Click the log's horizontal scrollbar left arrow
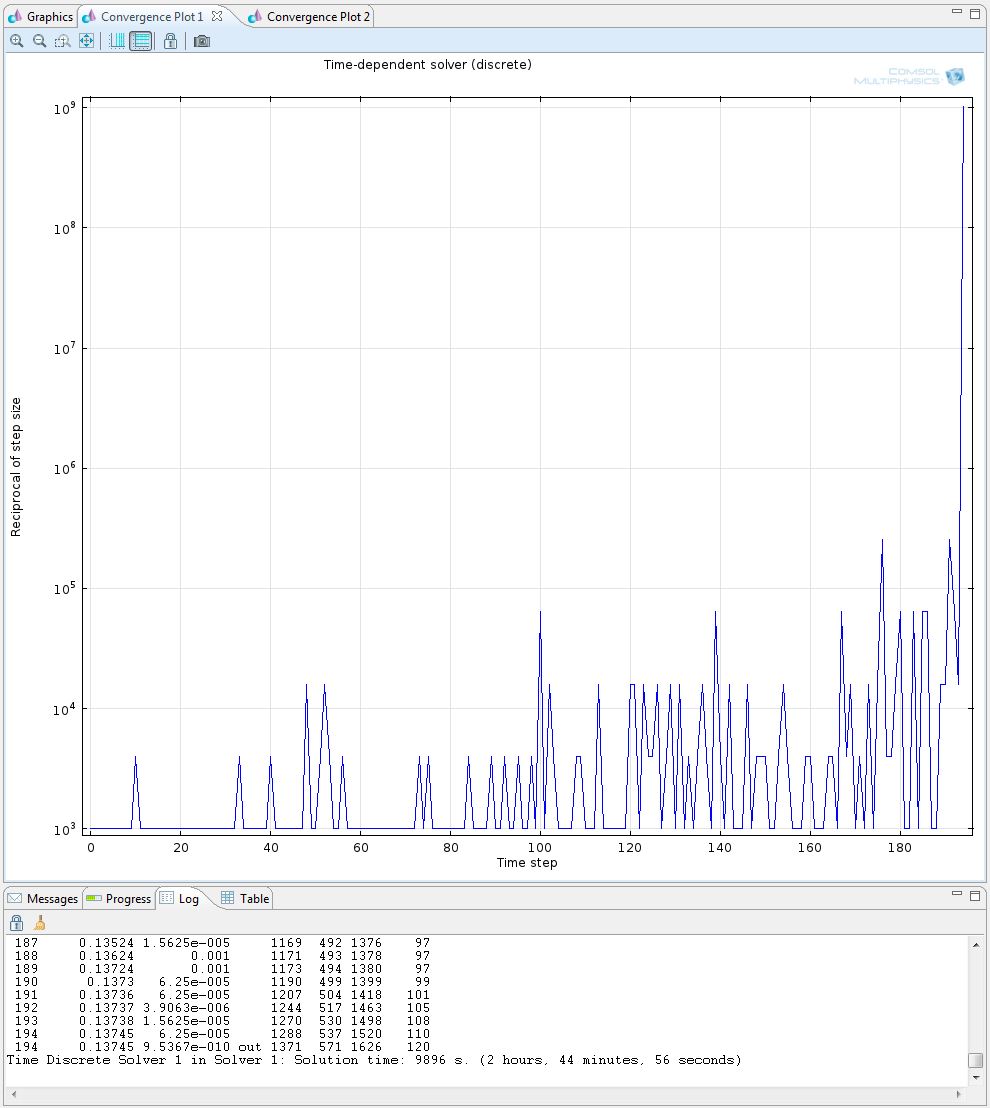This screenshot has height=1108, width=990. [13, 1094]
